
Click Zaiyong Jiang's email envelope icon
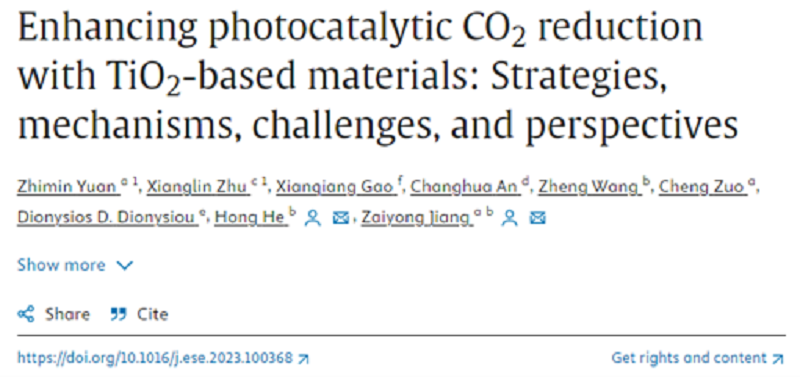tap(537, 218)
